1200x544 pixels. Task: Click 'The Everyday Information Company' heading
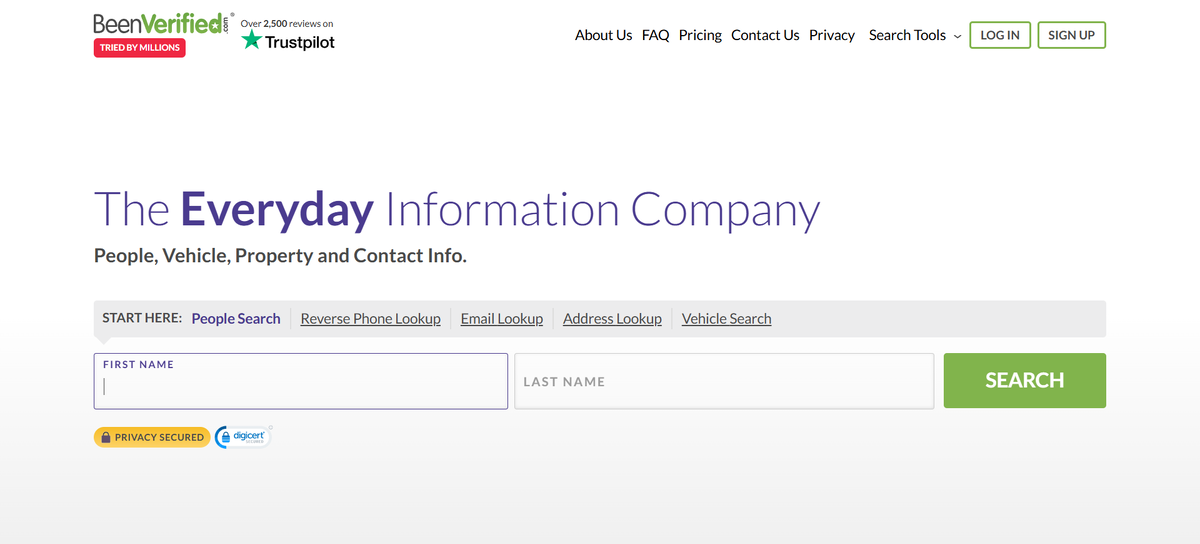coord(457,210)
